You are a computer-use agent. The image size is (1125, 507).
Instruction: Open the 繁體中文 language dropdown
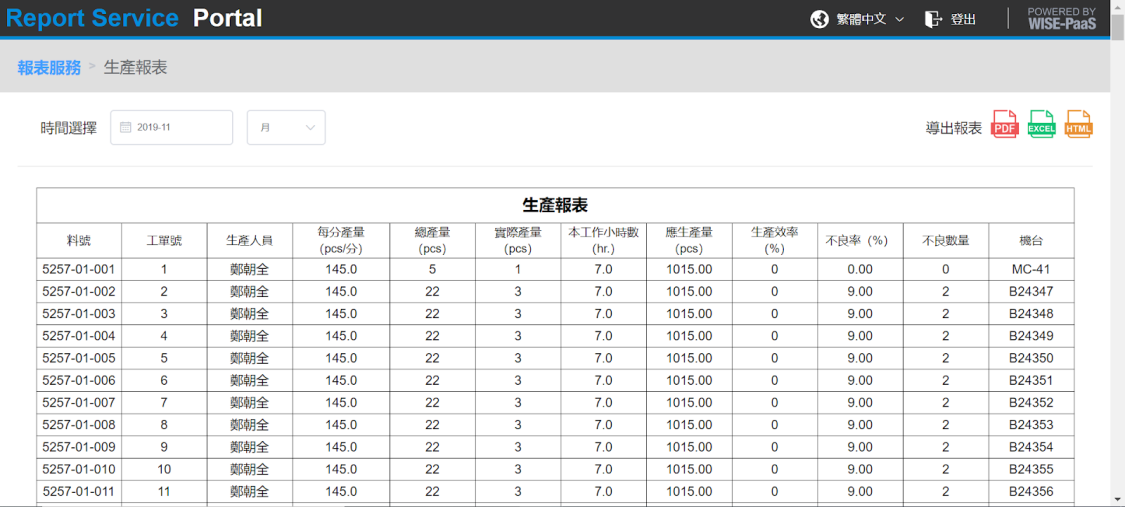(x=870, y=19)
